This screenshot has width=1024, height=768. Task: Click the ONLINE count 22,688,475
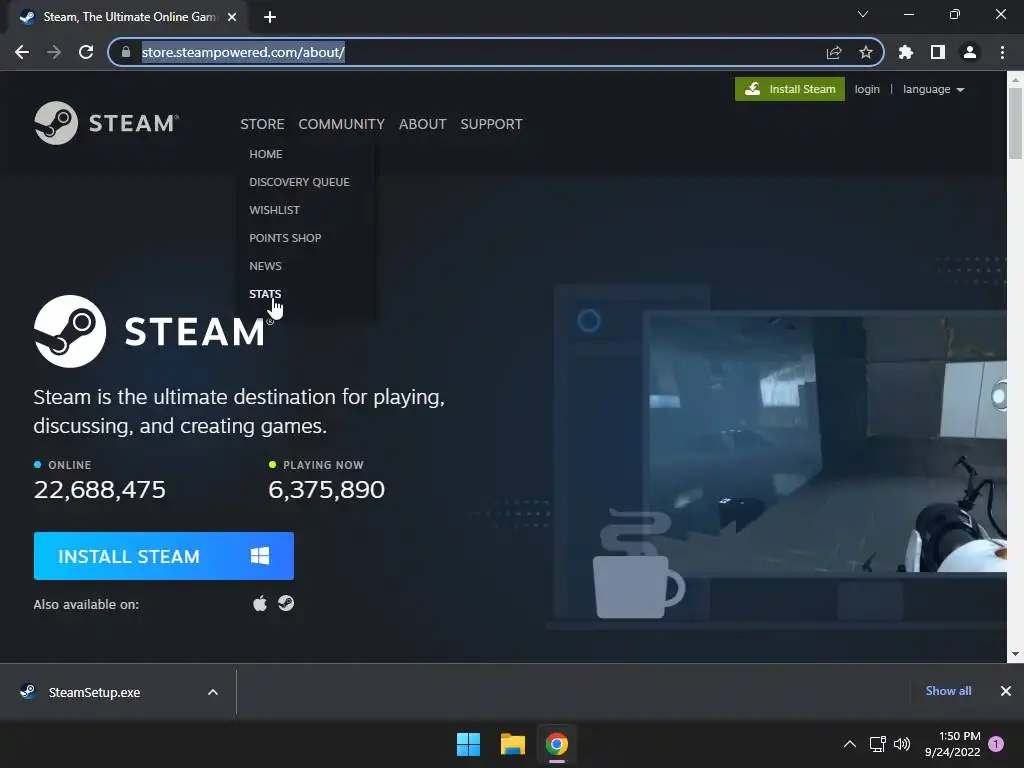pos(100,490)
